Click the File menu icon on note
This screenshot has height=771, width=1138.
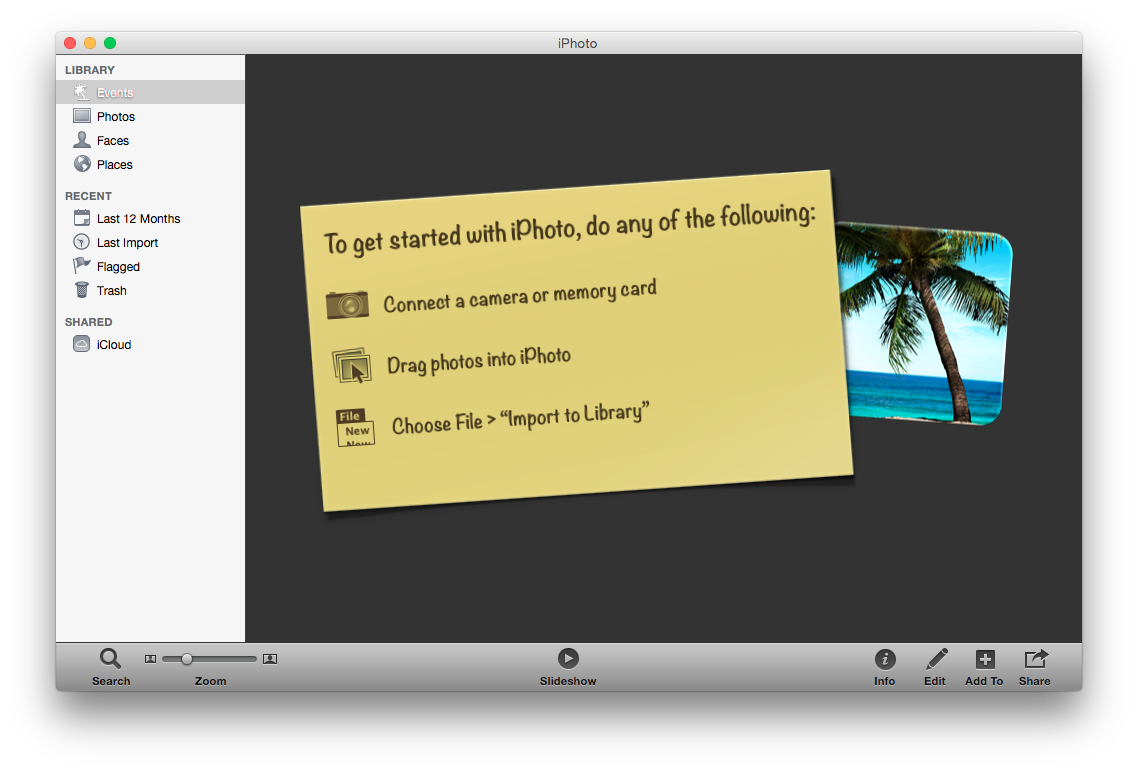click(x=355, y=428)
